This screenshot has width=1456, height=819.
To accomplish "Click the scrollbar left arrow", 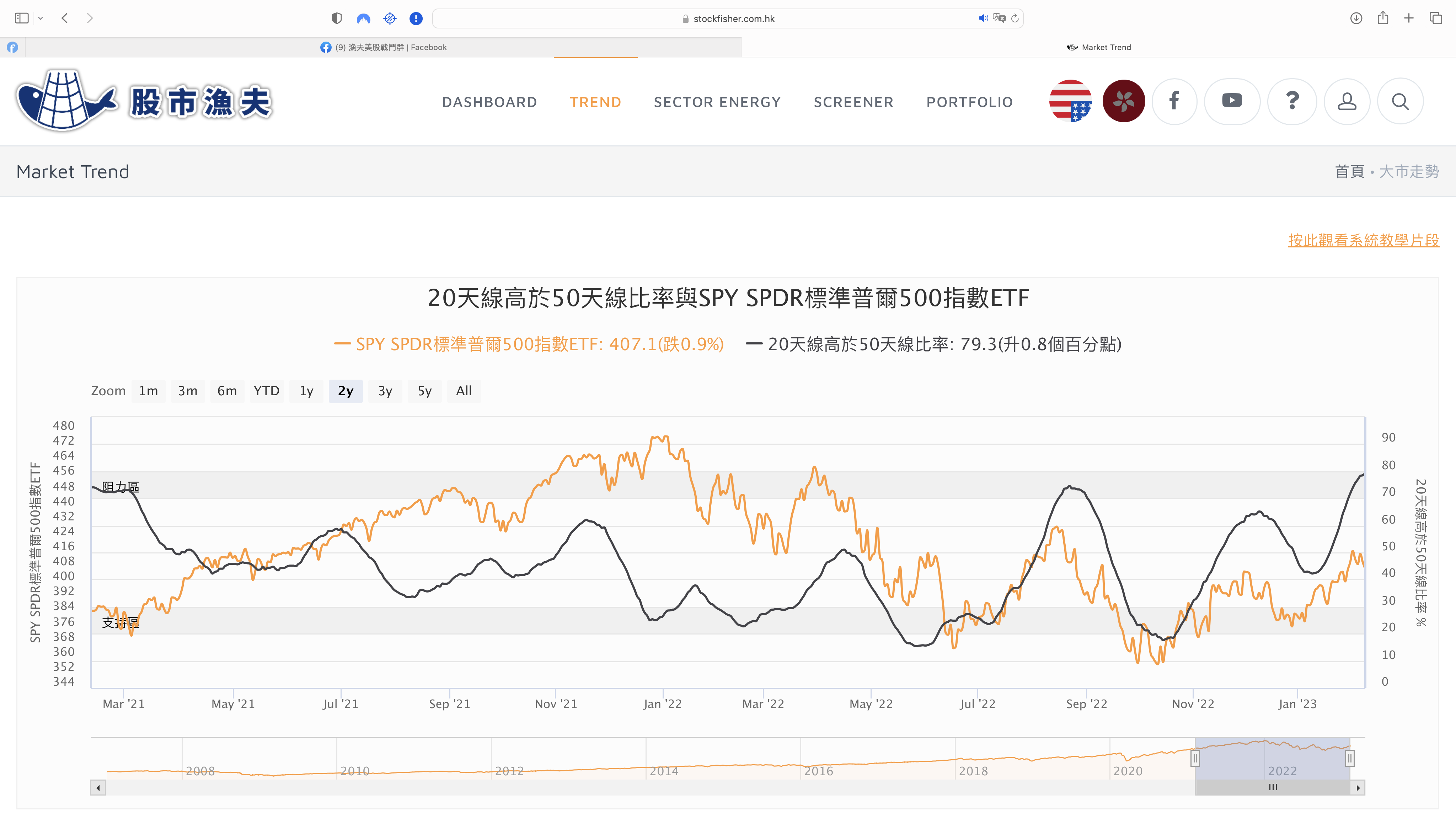I will click(98, 787).
